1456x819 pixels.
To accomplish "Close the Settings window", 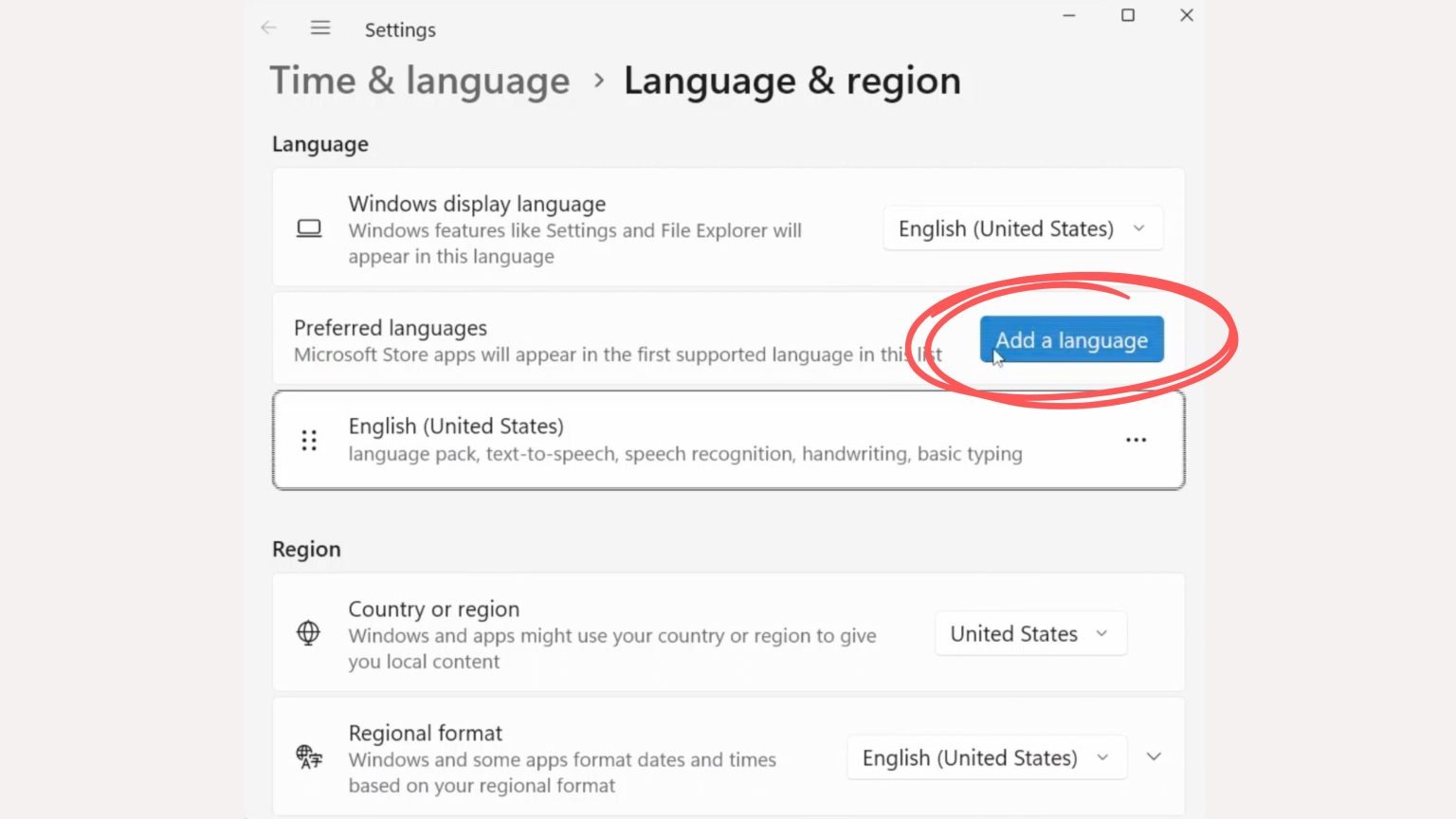I will coord(1186,15).
